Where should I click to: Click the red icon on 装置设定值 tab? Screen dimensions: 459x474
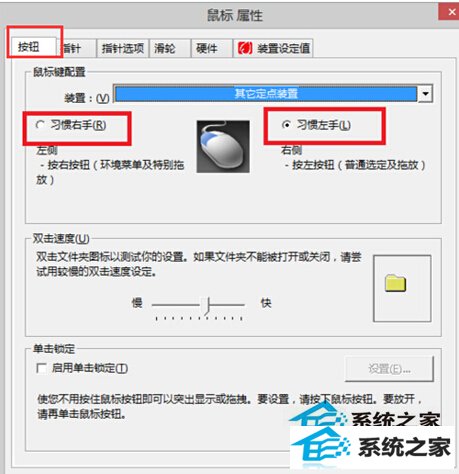point(245,48)
